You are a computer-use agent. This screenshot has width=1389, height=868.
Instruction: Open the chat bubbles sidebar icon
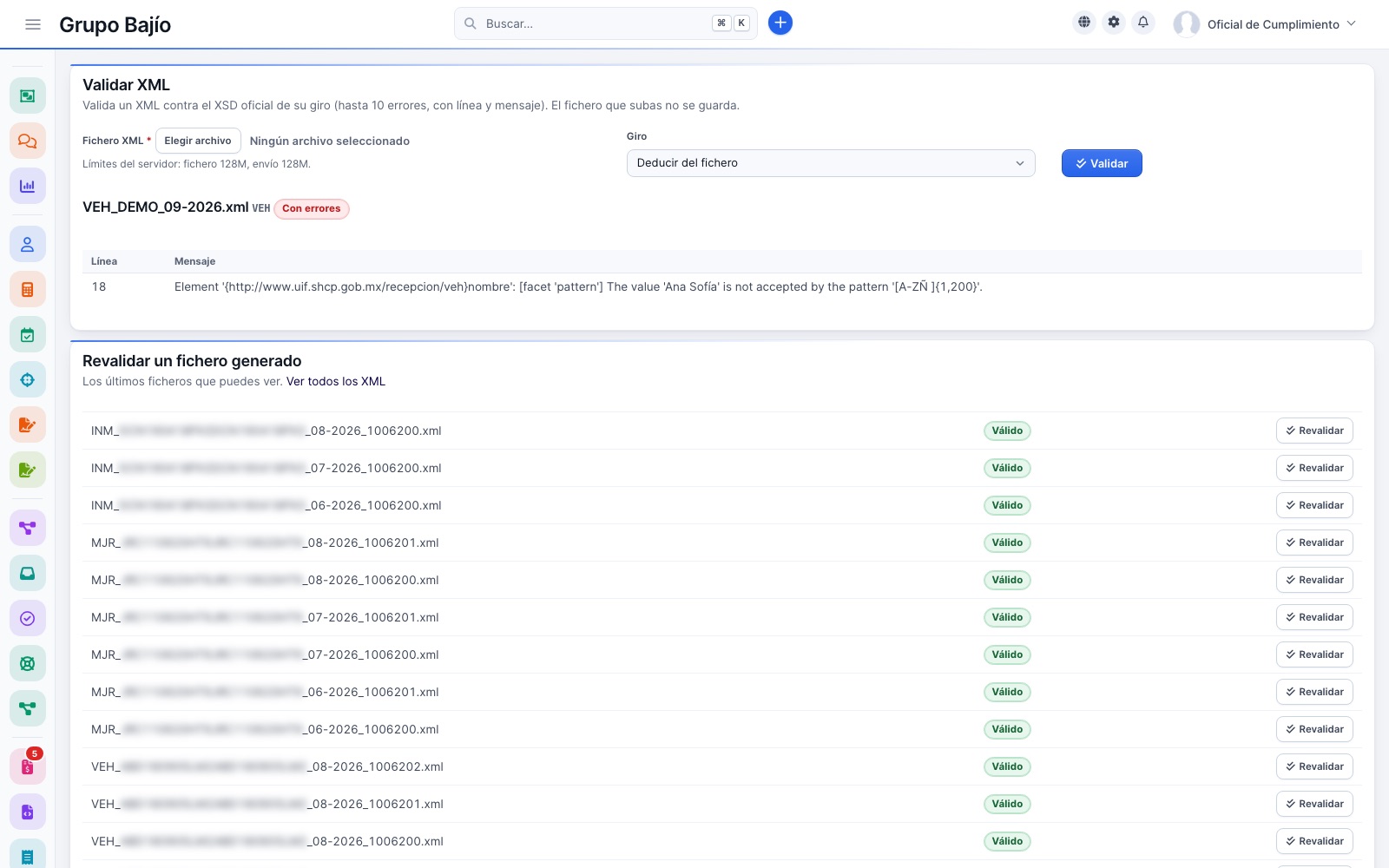[28, 141]
